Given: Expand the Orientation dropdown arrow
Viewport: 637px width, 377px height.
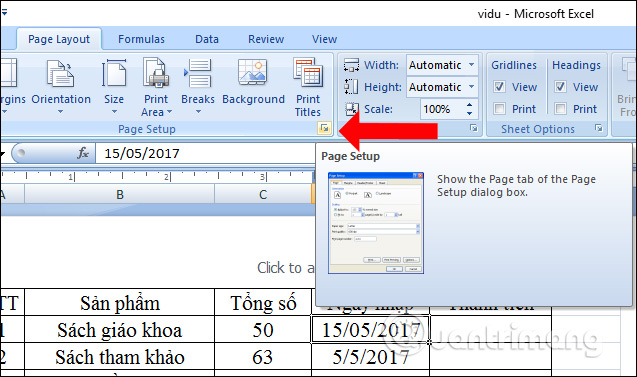Looking at the screenshot, I should [x=61, y=112].
